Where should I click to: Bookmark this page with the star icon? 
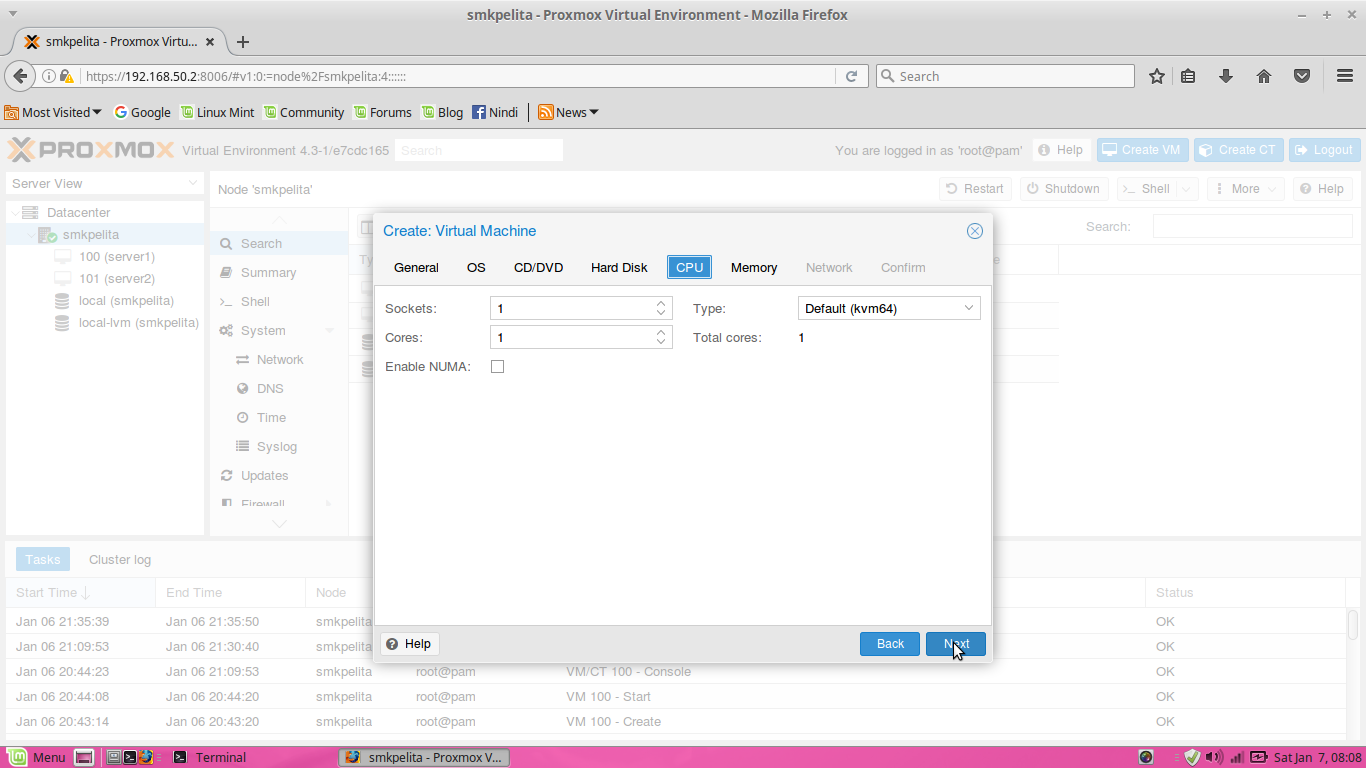(x=1157, y=76)
